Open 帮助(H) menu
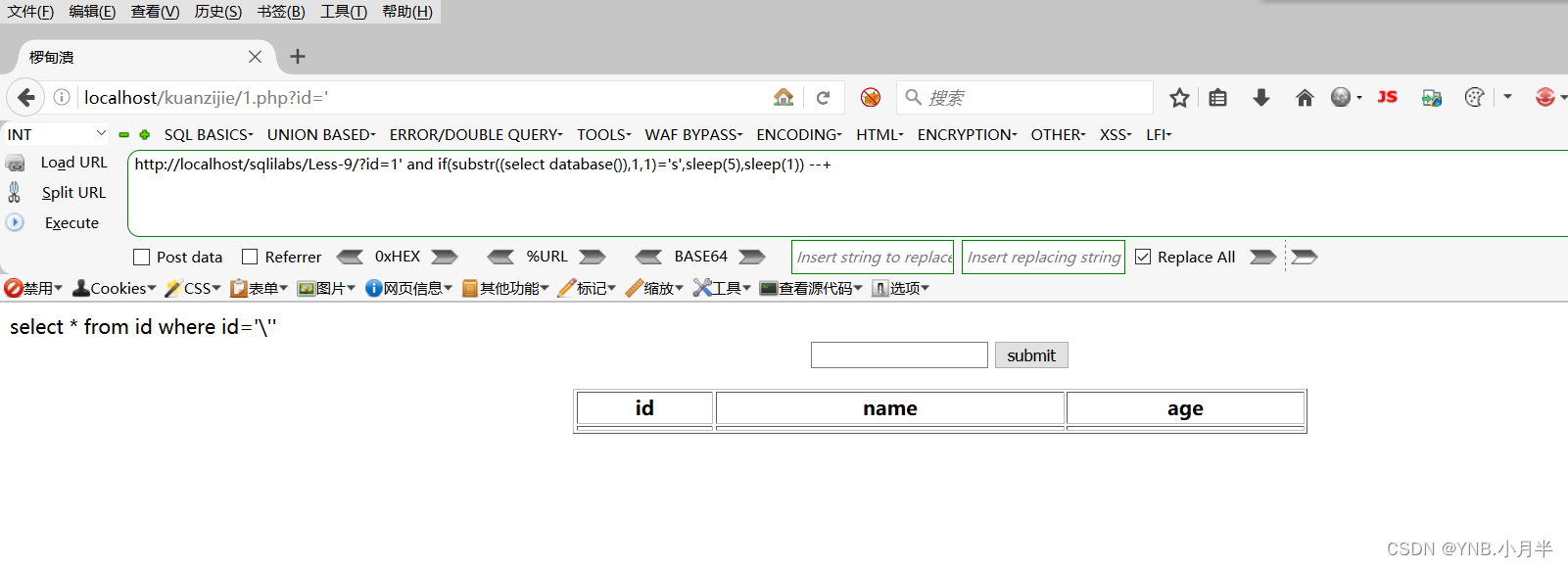Image resolution: width=1568 pixels, height=567 pixels. pos(407,12)
